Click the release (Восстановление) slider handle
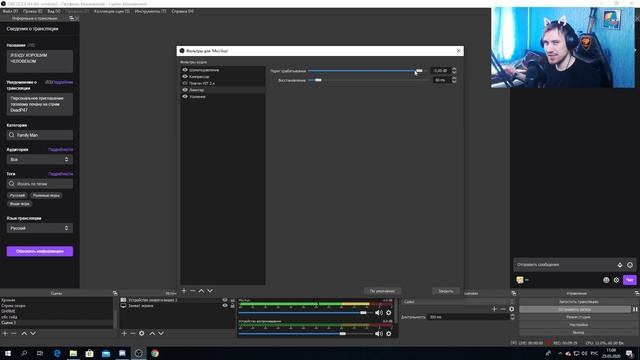Viewport: 640px width, 360px height. [318, 80]
